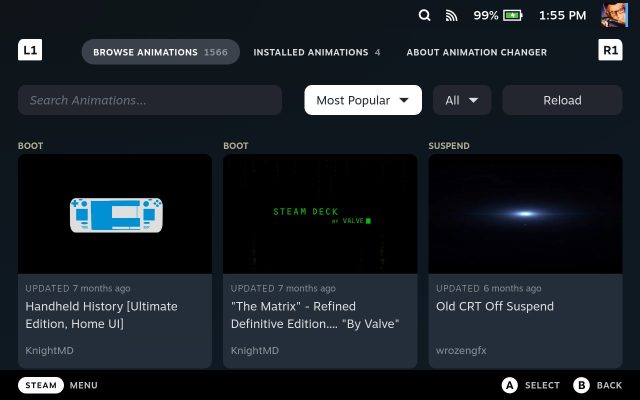Select The Matrix boot animation thumbnail
The height and width of the screenshot is (400, 640).
point(320,214)
